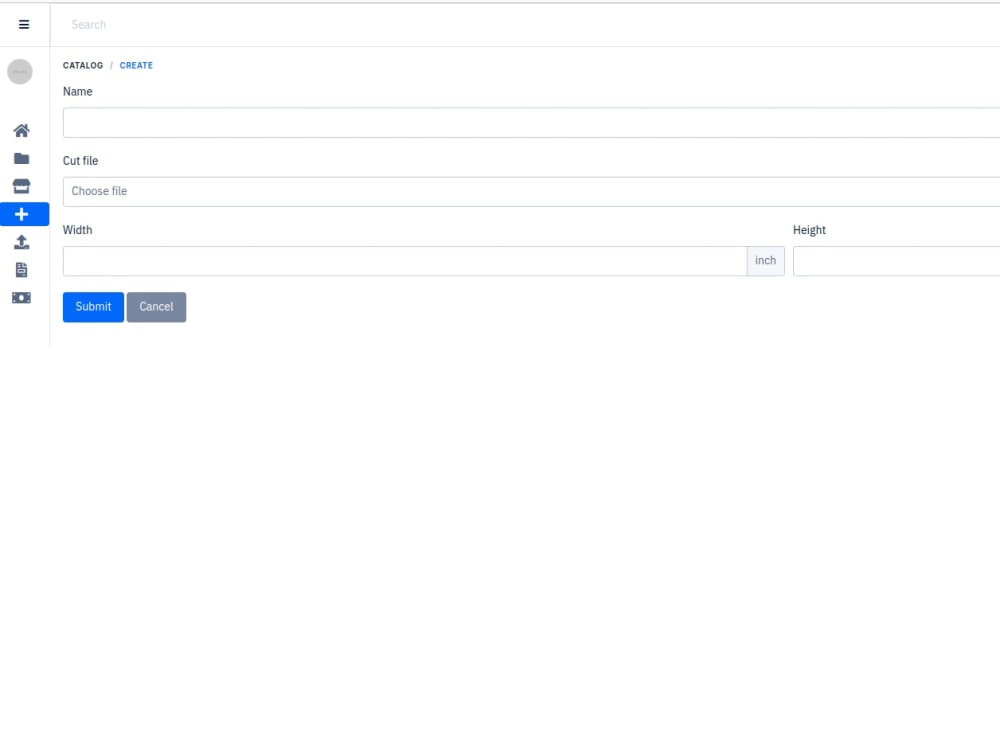Screen dimensions: 1000x750
Task: Open the CATALOG breadcrumb link
Action: coord(82,65)
